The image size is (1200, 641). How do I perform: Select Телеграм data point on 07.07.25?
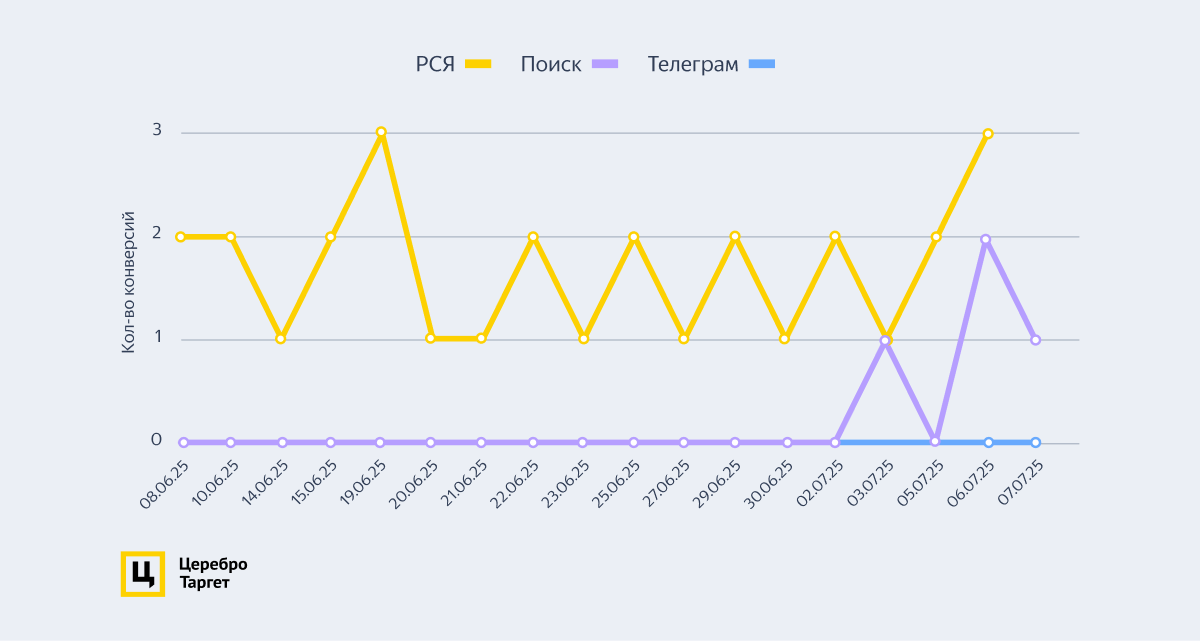tap(1035, 442)
